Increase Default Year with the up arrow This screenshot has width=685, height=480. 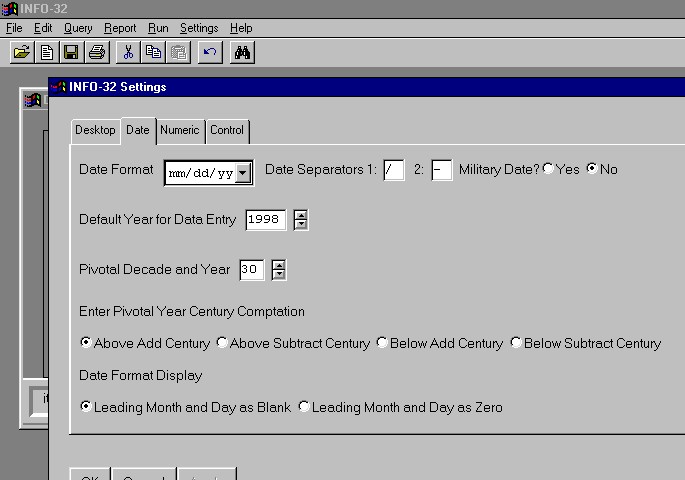pos(301,215)
